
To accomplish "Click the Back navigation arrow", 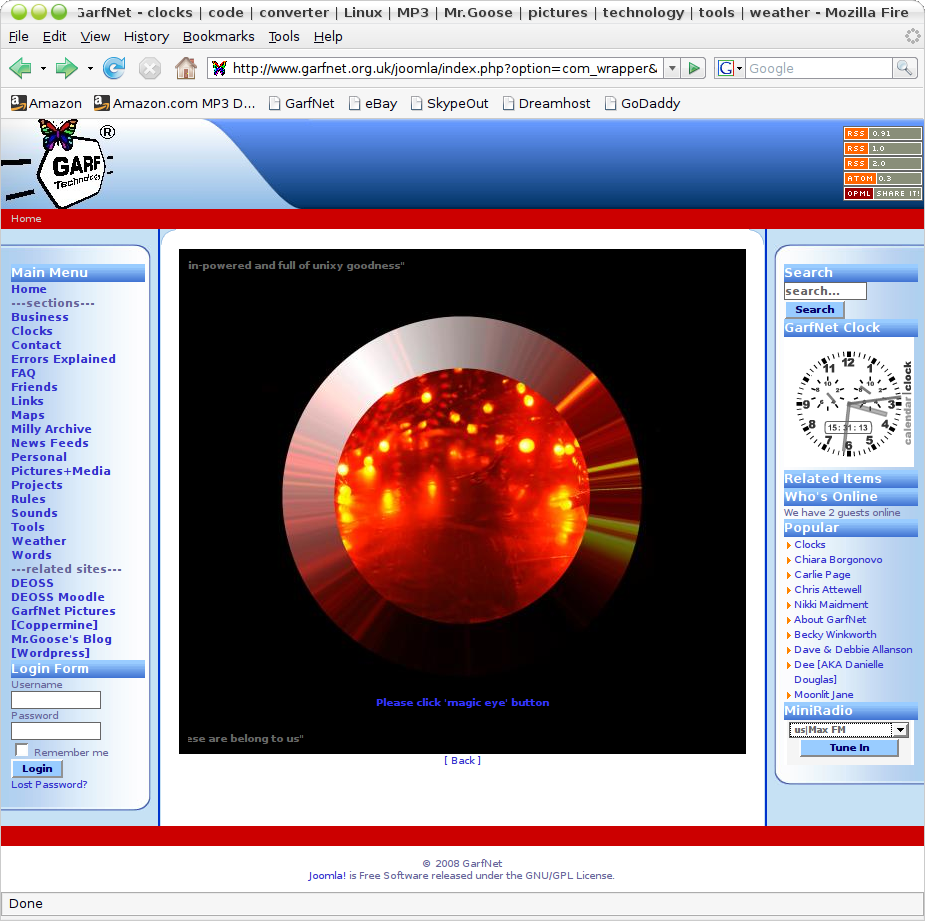I will click(21, 68).
